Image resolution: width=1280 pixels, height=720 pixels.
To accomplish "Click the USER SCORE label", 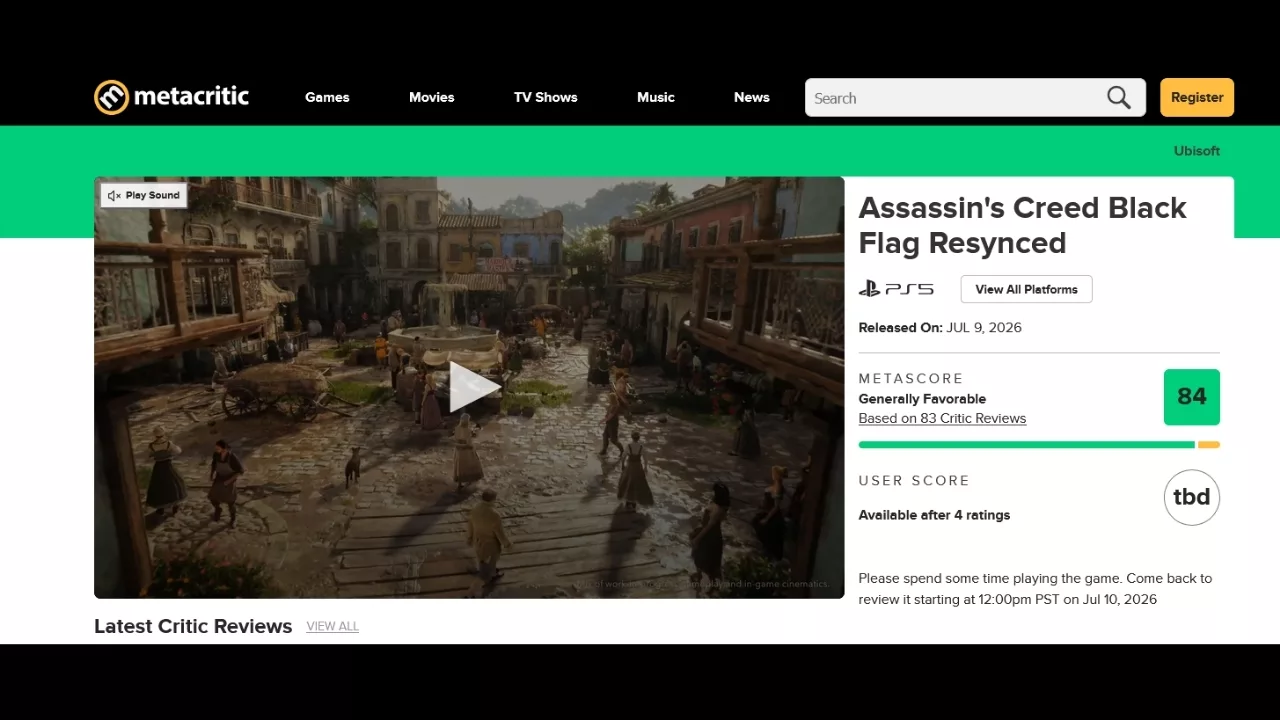I will [x=914, y=480].
